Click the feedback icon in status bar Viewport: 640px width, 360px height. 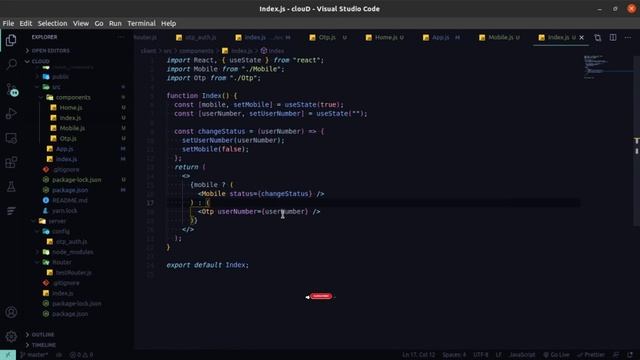[616, 355]
